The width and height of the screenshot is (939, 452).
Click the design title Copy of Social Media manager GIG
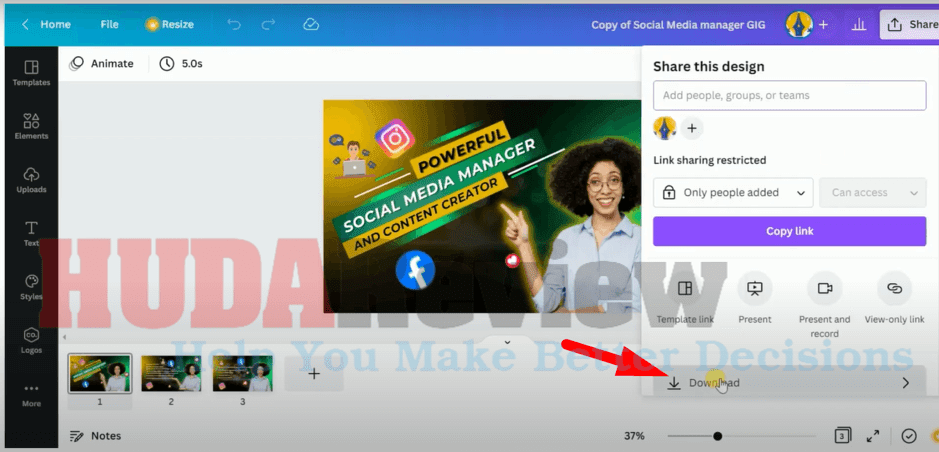tap(678, 25)
